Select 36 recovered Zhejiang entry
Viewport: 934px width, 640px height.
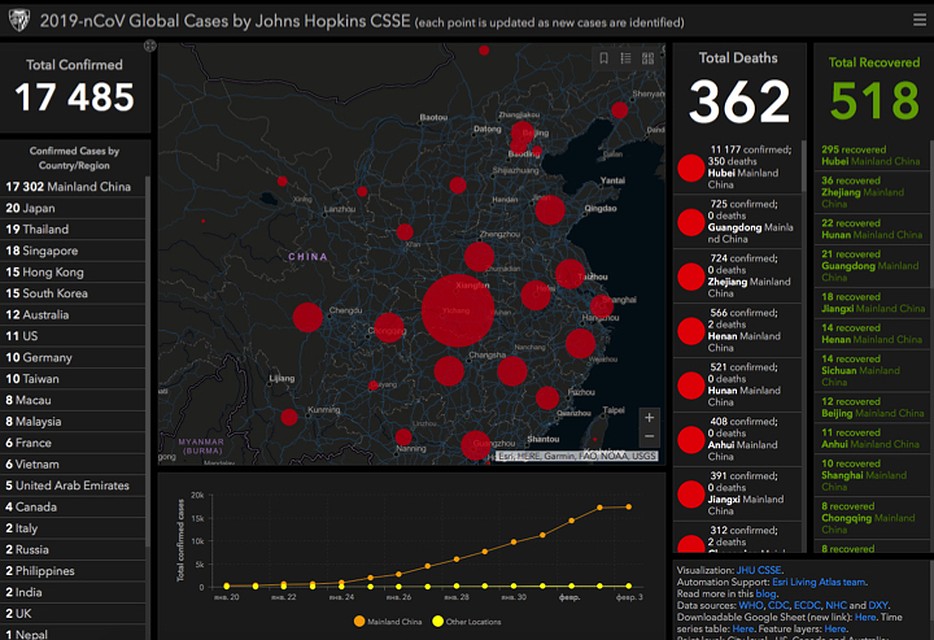pyautogui.click(x=871, y=192)
